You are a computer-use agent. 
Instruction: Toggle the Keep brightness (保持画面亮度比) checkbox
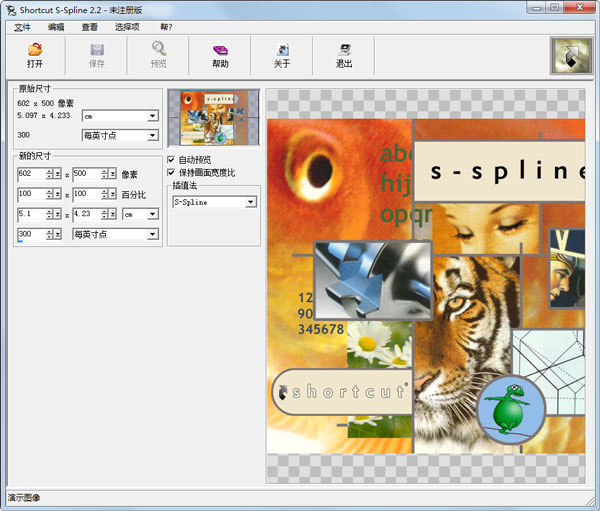(171, 172)
